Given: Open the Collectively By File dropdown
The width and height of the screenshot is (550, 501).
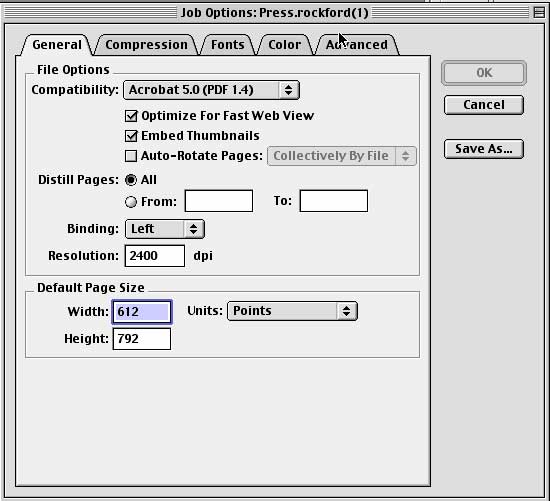Looking at the screenshot, I should click(x=342, y=156).
